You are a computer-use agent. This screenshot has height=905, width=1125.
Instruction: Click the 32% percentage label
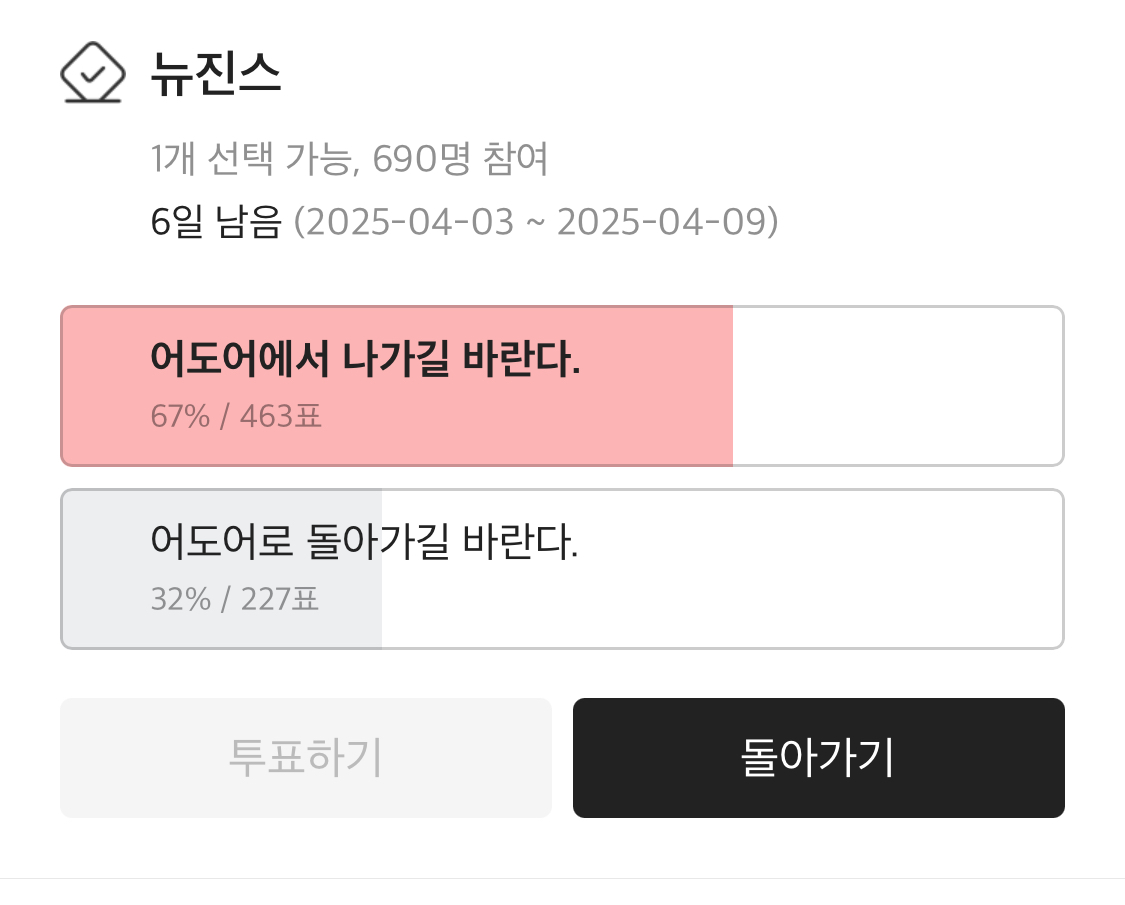click(x=180, y=600)
